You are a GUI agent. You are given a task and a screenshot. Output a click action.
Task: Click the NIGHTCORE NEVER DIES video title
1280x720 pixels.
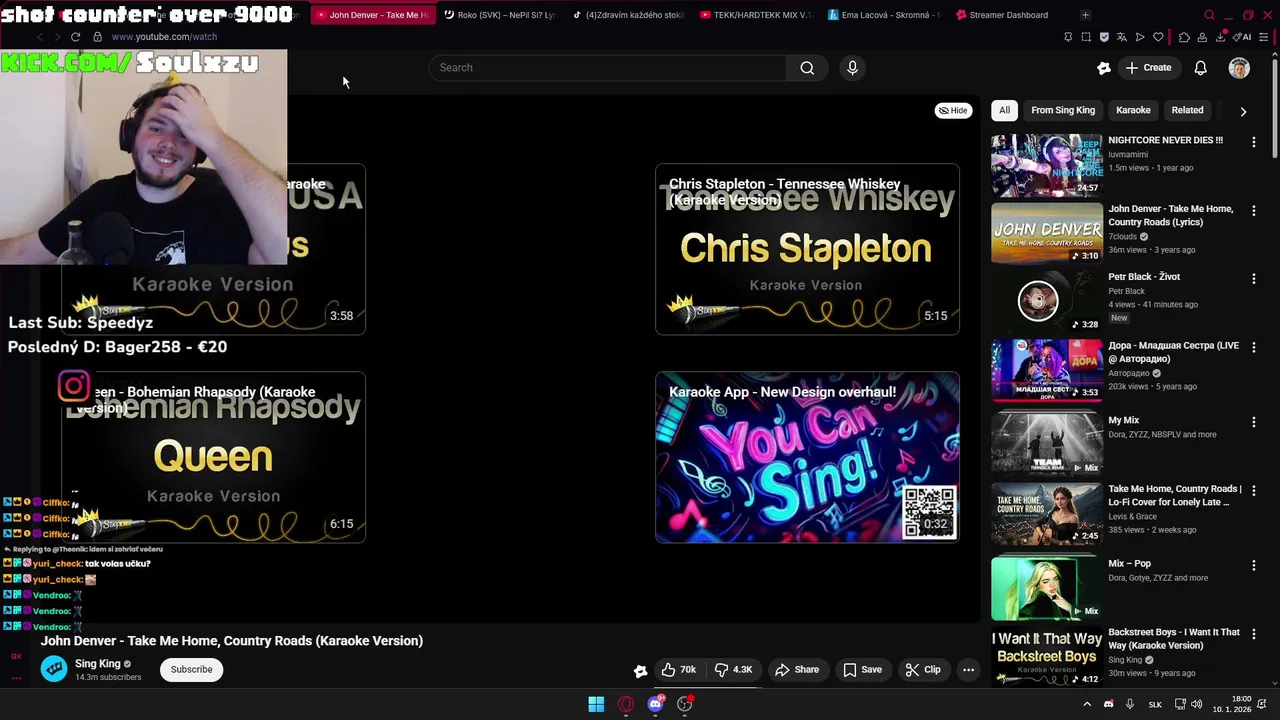[x=1165, y=140]
